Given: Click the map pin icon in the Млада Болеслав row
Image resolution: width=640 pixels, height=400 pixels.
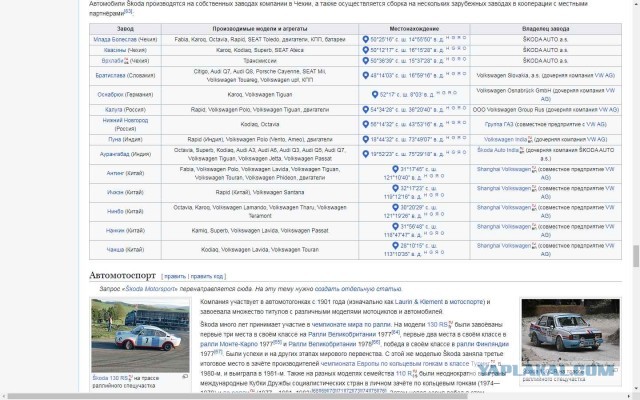Looking at the screenshot, I should (x=366, y=39).
